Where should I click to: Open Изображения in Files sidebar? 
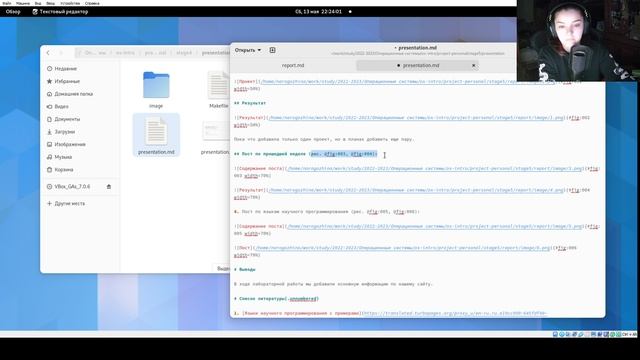pyautogui.click(x=80, y=144)
